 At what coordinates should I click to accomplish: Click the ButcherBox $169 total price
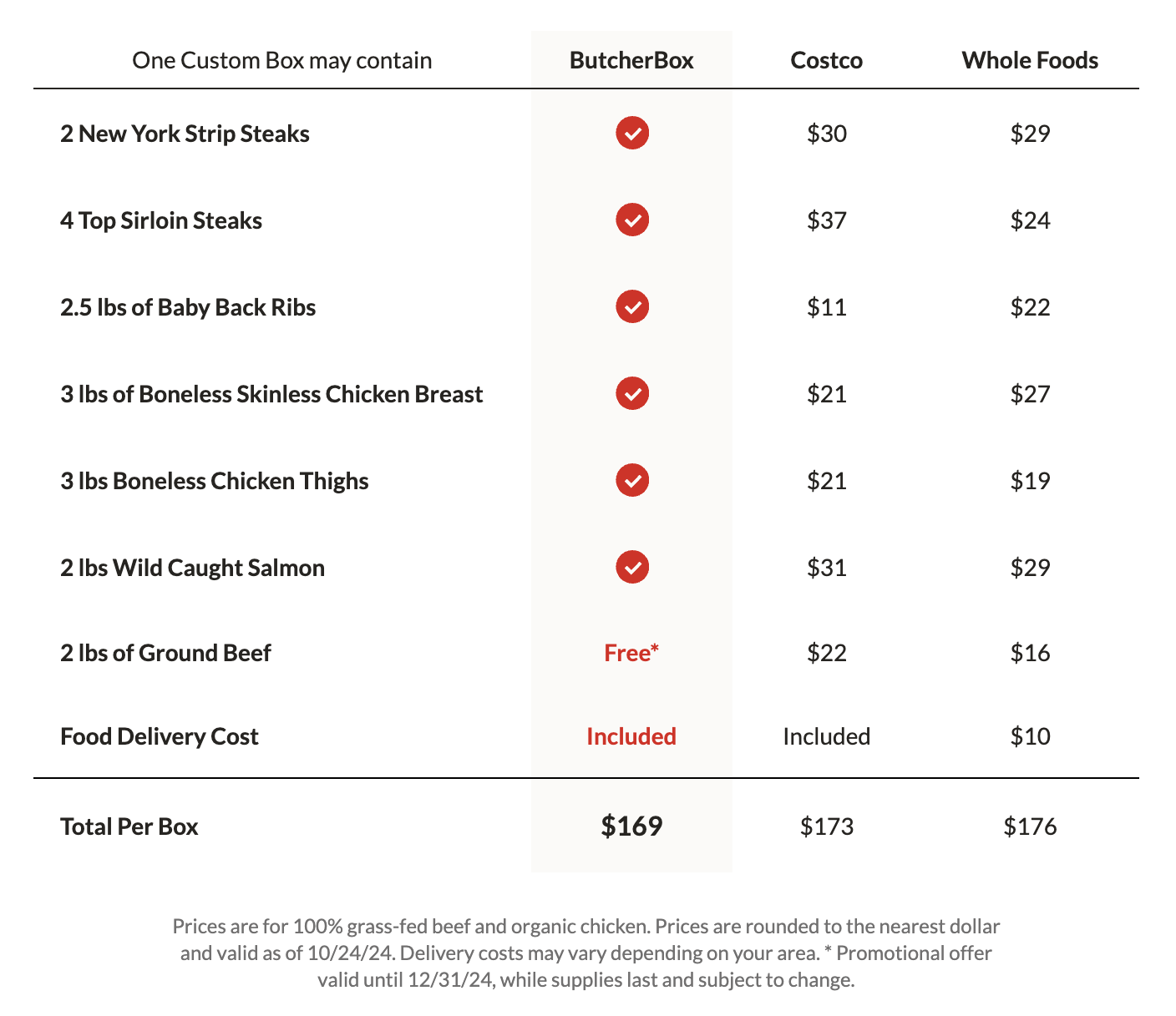tap(631, 826)
